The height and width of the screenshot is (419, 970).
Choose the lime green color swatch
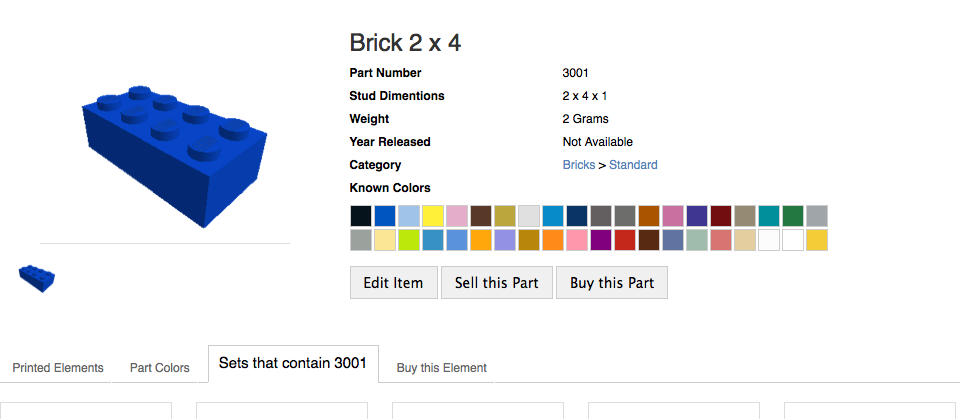tap(409, 240)
